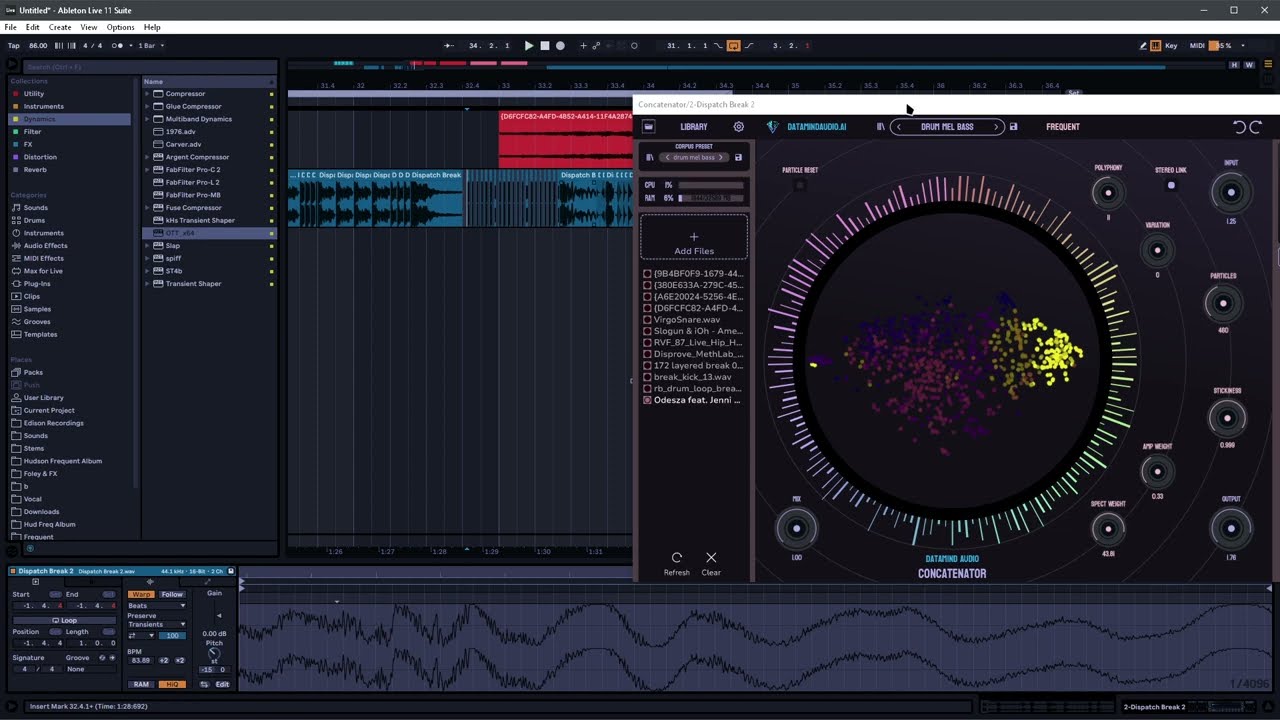Viewport: 1280px width, 720px height.
Task: Toggle the Draw Mode pencil icon
Action: (1144, 46)
